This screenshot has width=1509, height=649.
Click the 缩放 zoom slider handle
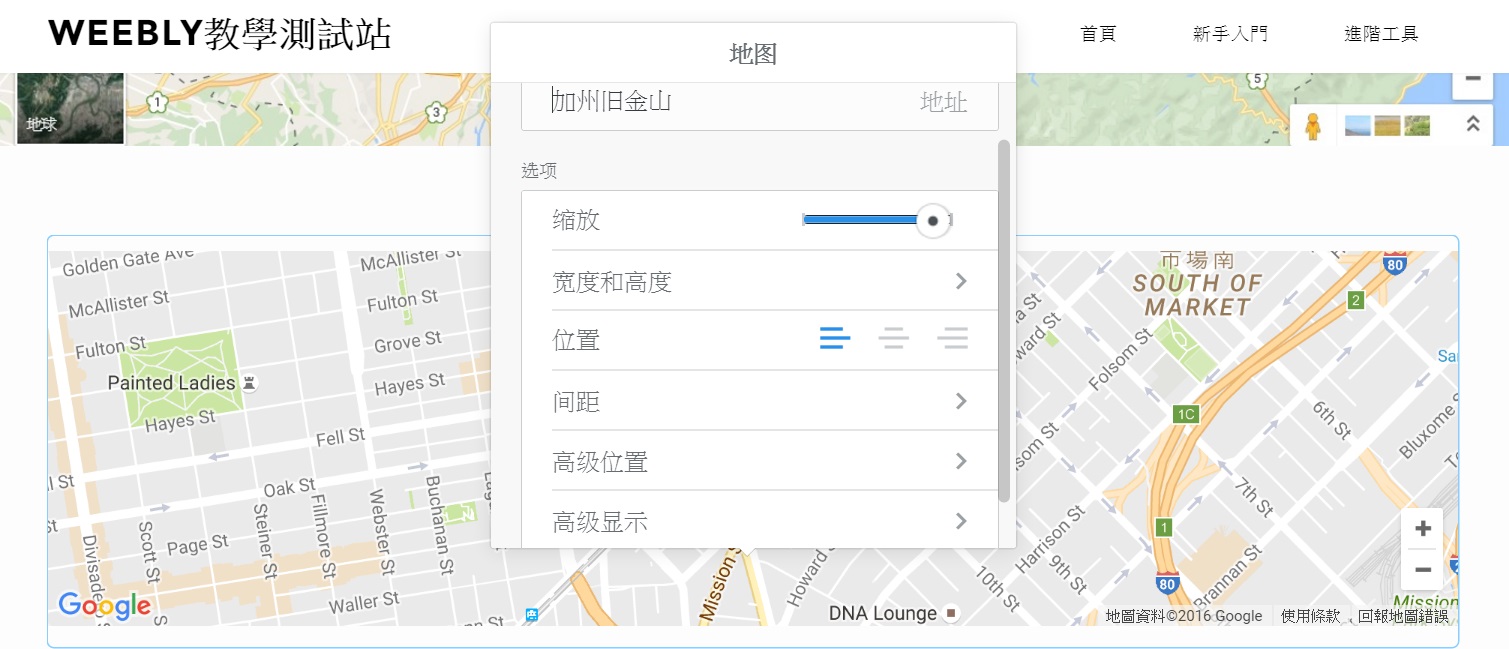933,220
